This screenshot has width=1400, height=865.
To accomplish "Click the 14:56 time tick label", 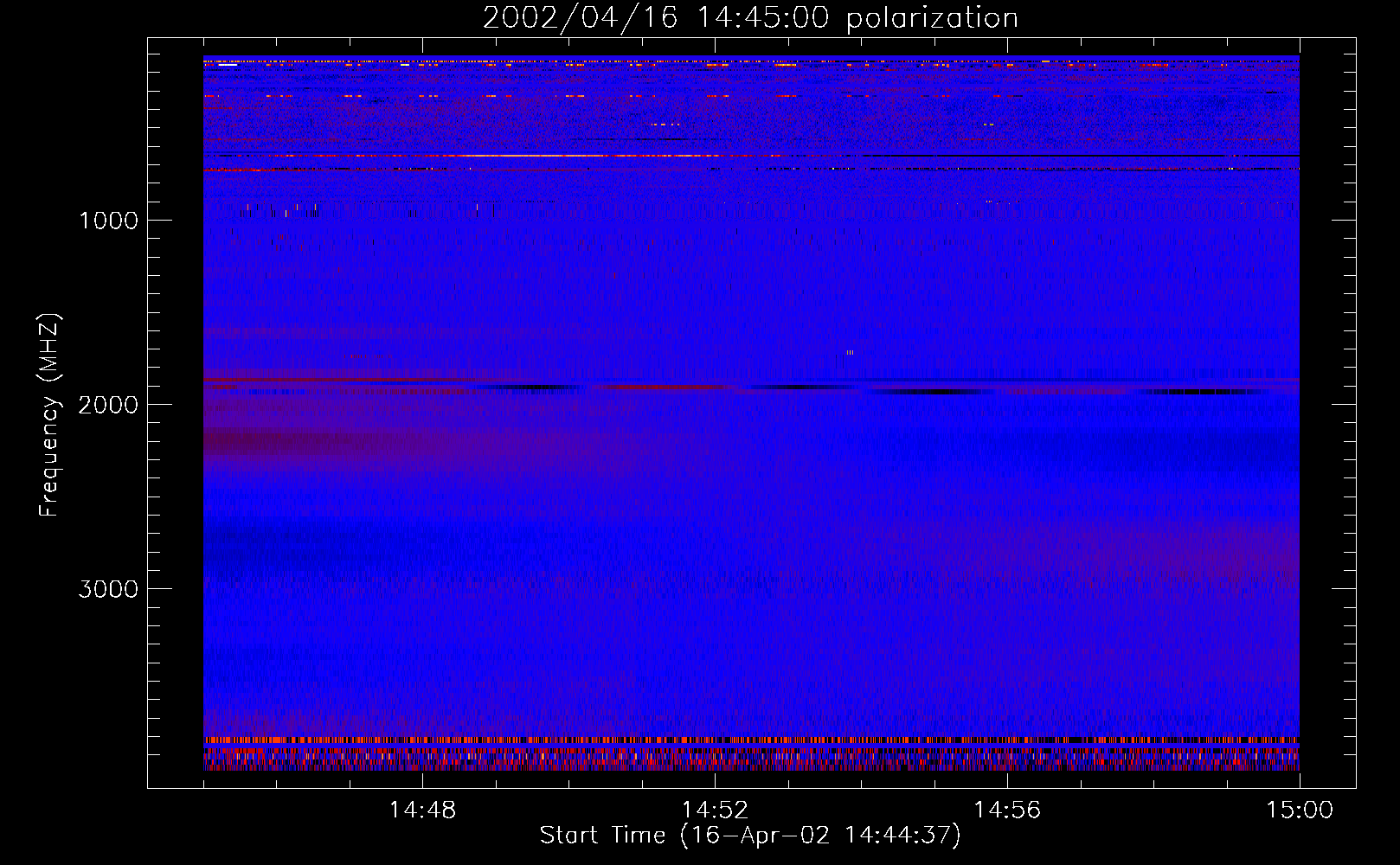I will tap(1007, 811).
